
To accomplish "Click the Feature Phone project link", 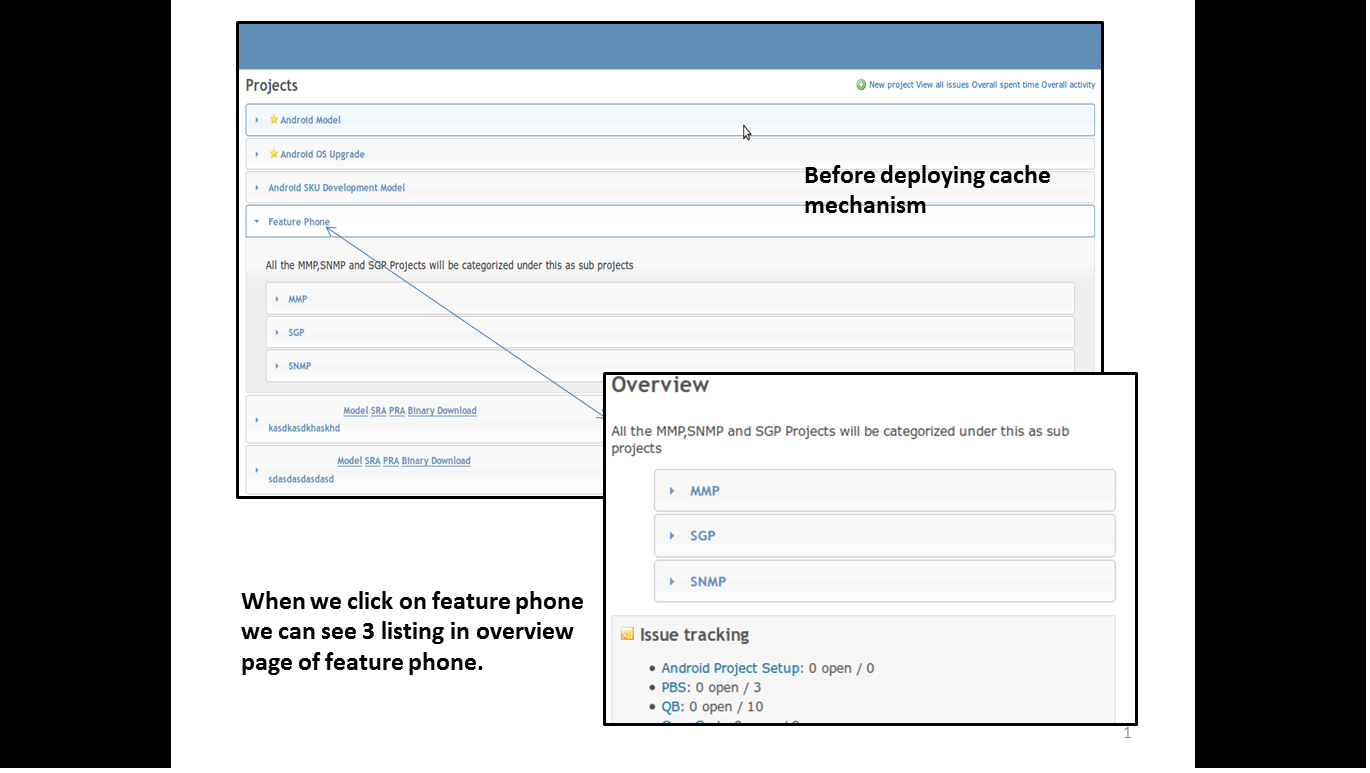I will click(299, 222).
